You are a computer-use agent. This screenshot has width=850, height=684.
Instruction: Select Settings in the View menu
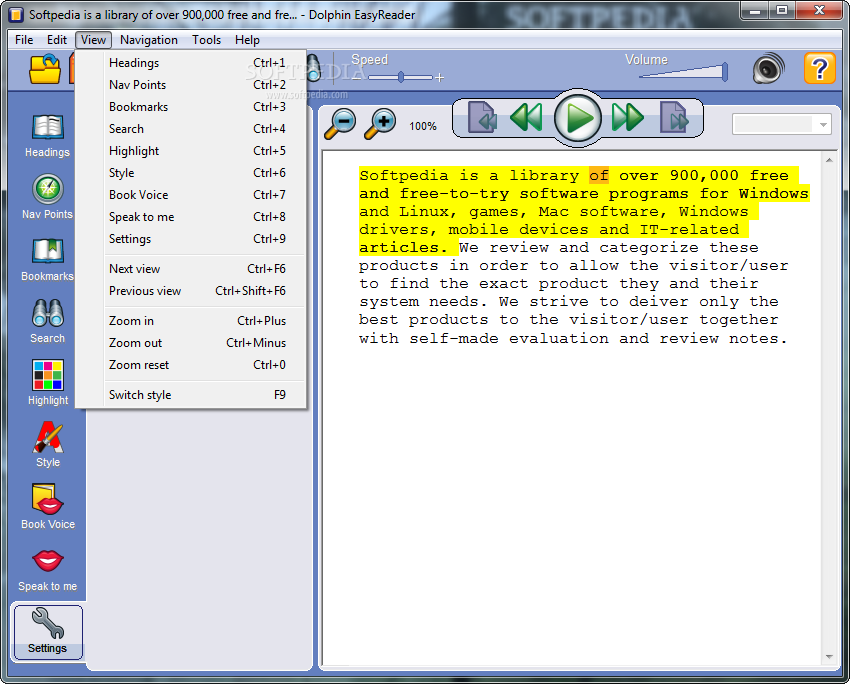pyautogui.click(x=191, y=239)
